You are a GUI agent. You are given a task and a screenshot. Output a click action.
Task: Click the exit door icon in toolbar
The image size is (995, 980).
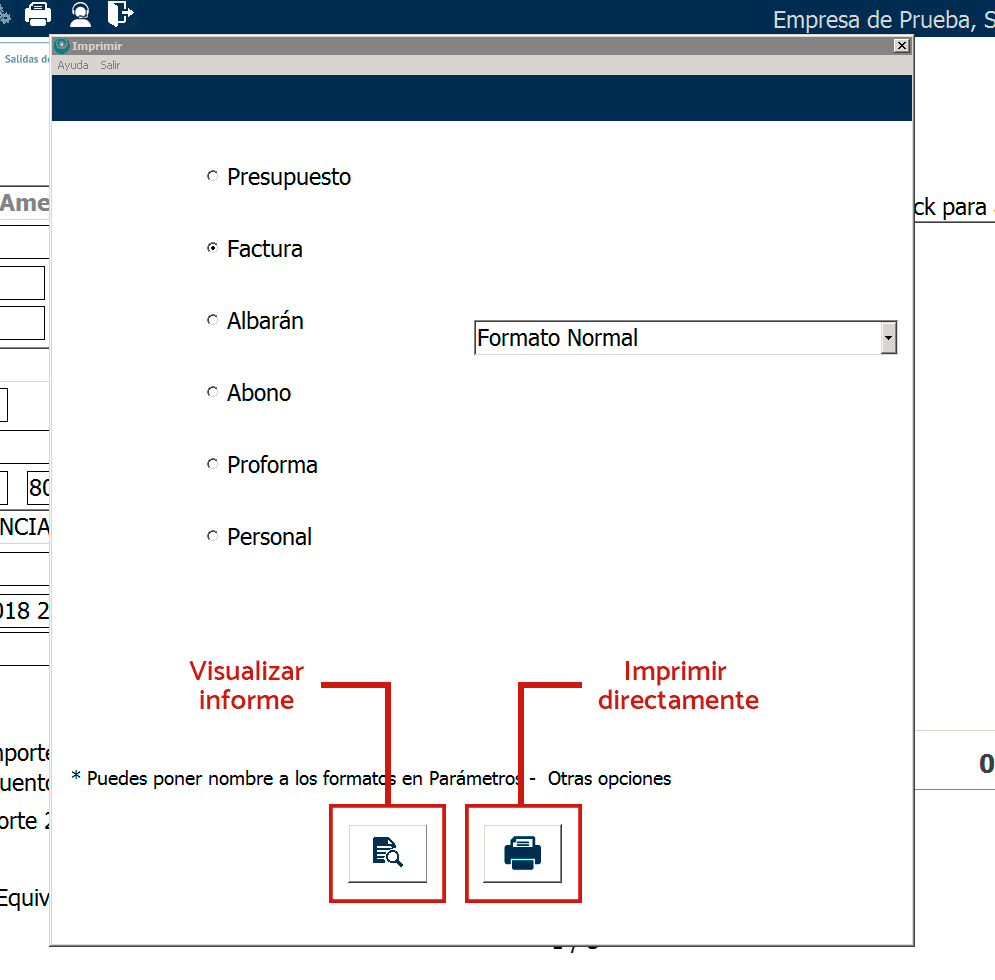120,14
